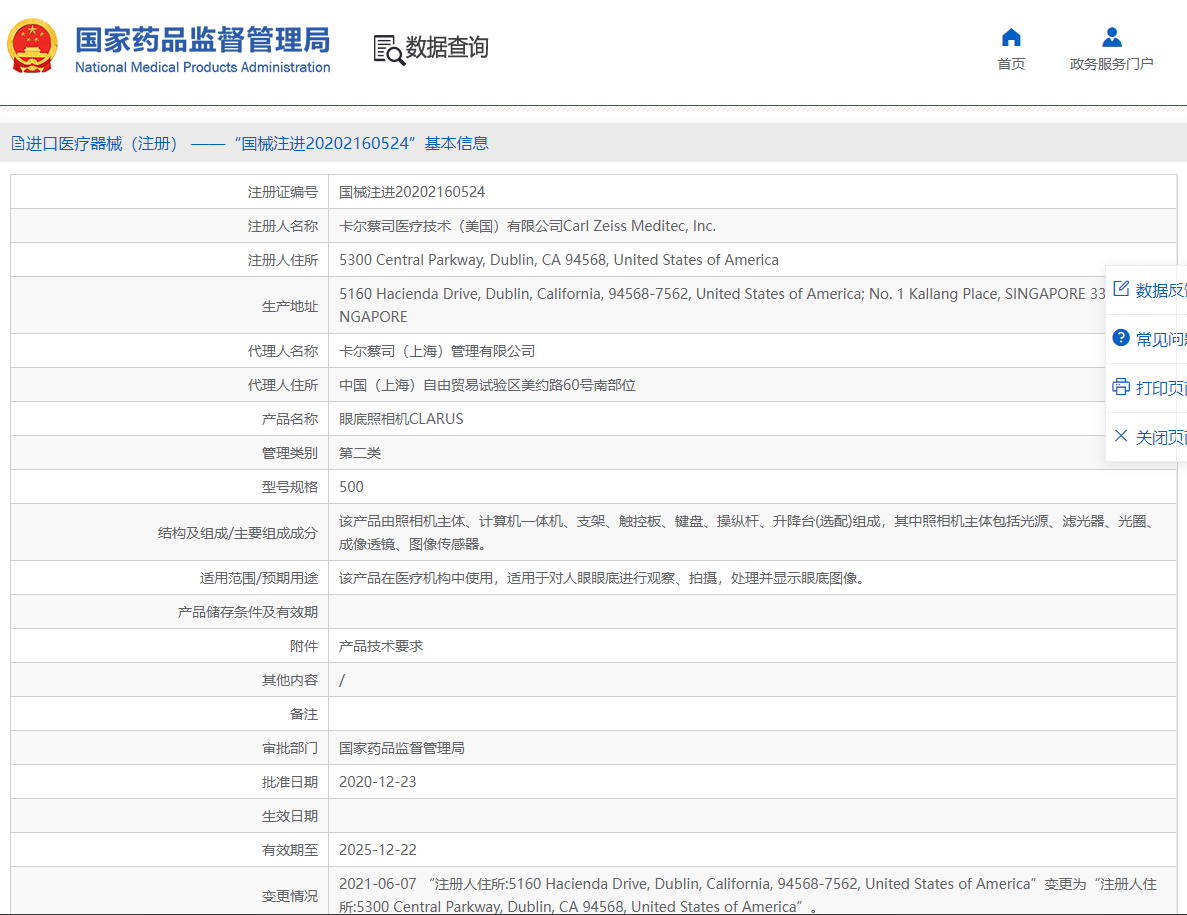The image size is (1187, 915).
Task: Click the 适用范围/预期用途 row label
Action: point(259,578)
